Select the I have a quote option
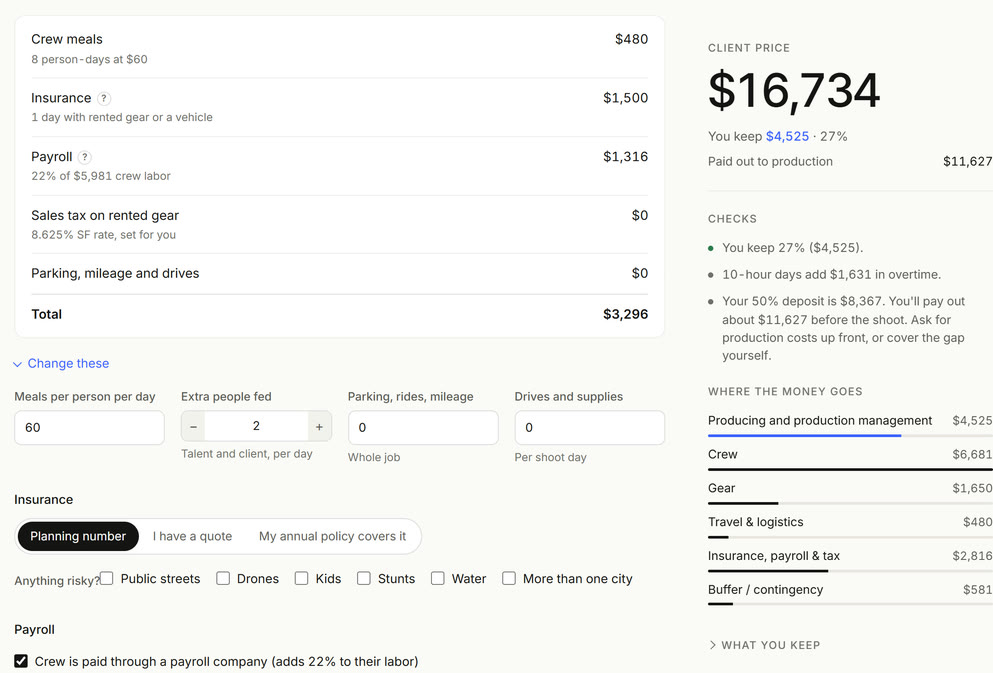Image resolution: width=993 pixels, height=673 pixels. (193, 536)
